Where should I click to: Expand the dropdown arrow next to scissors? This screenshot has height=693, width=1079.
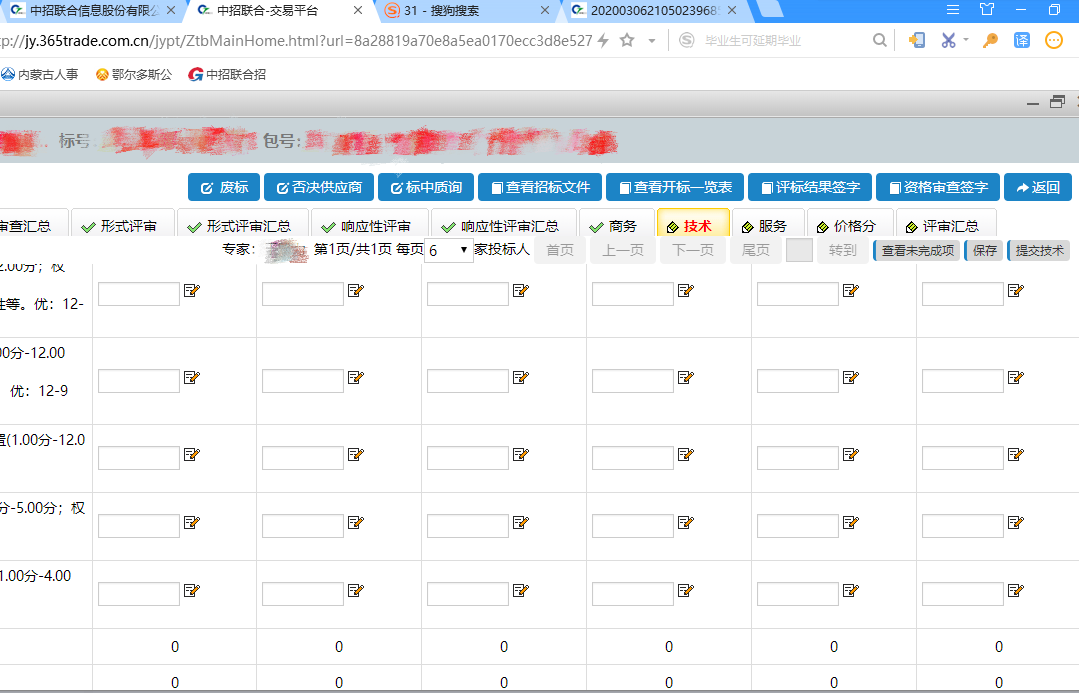pos(966,40)
